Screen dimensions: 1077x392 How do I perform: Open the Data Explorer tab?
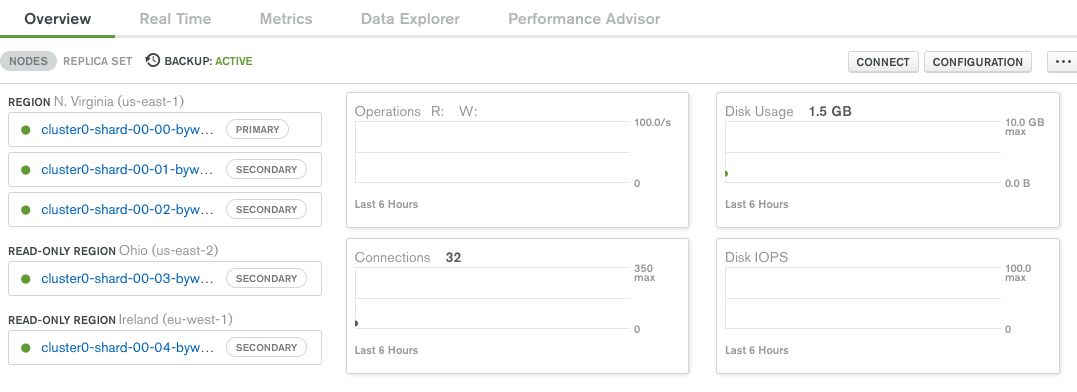(410, 19)
